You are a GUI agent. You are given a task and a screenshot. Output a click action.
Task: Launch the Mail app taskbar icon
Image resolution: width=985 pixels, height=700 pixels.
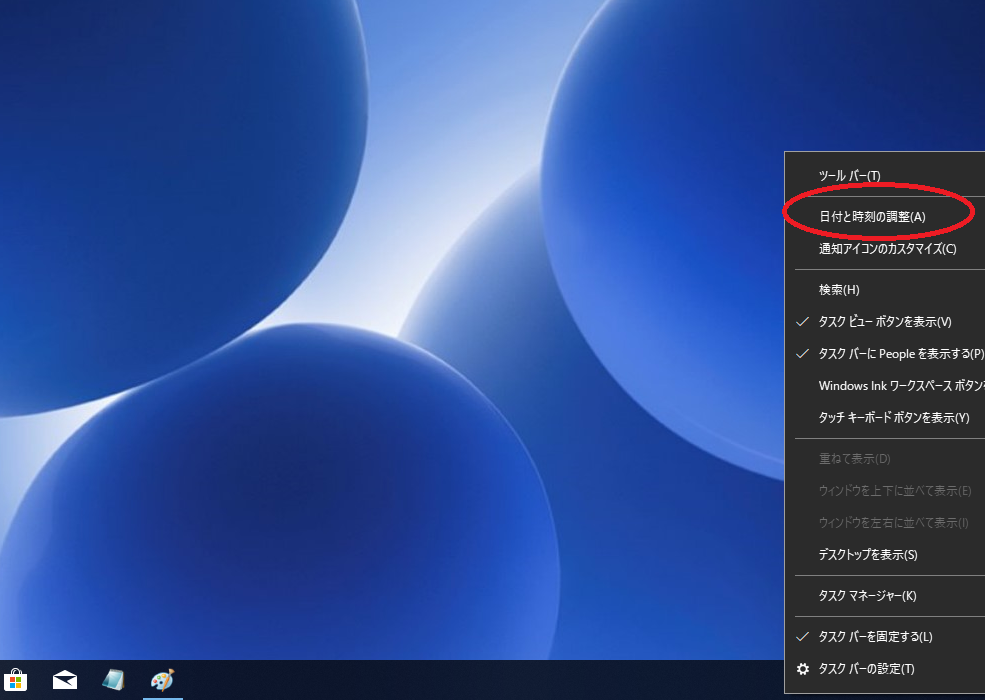coord(65,681)
